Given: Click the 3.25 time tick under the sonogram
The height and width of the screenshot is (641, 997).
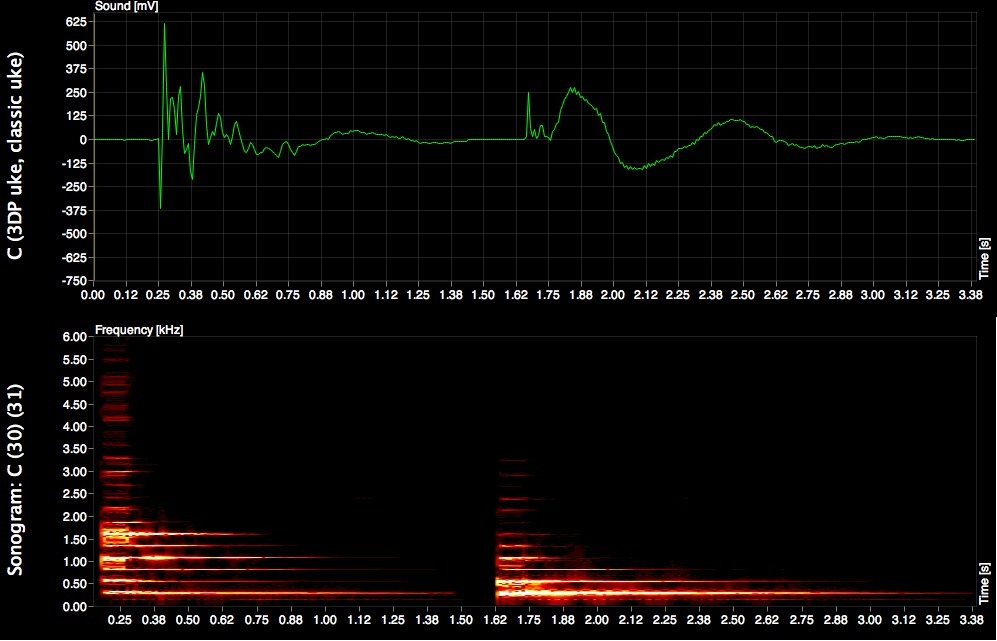Looking at the screenshot, I should pyautogui.click(x=931, y=620).
